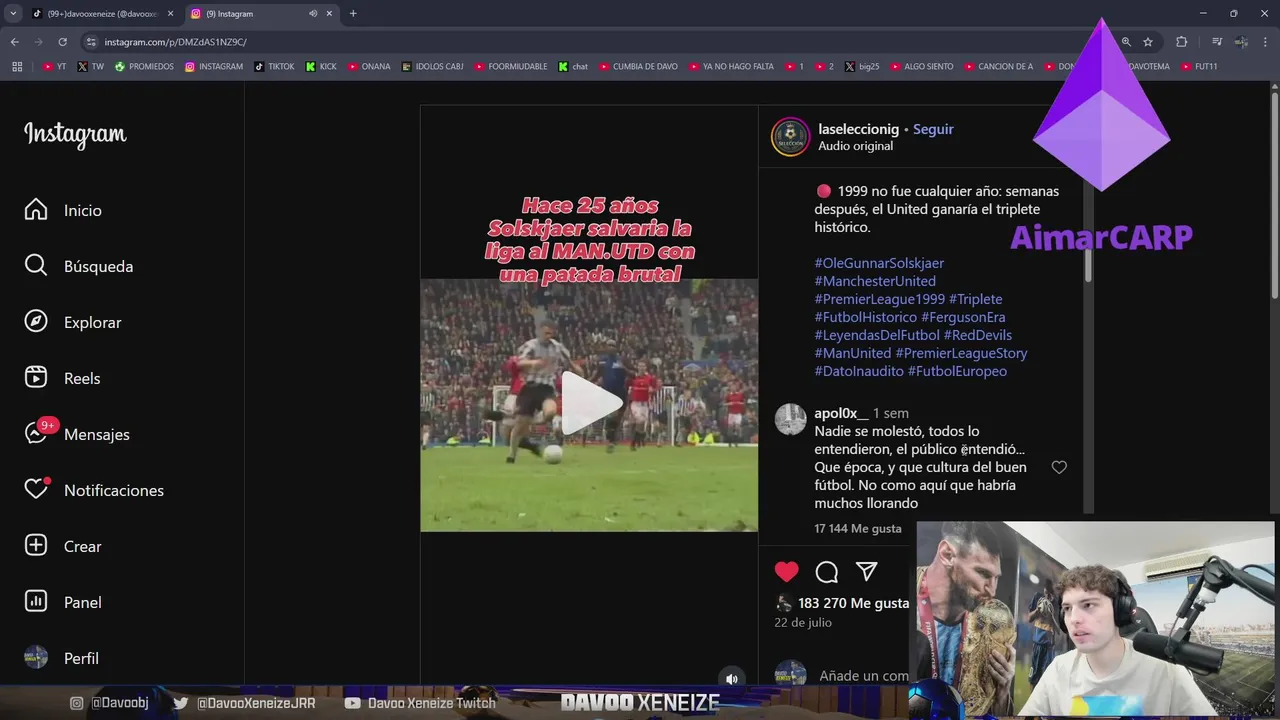This screenshot has width=1280, height=720.
Task: Share post with paper plane icon
Action: point(867,571)
